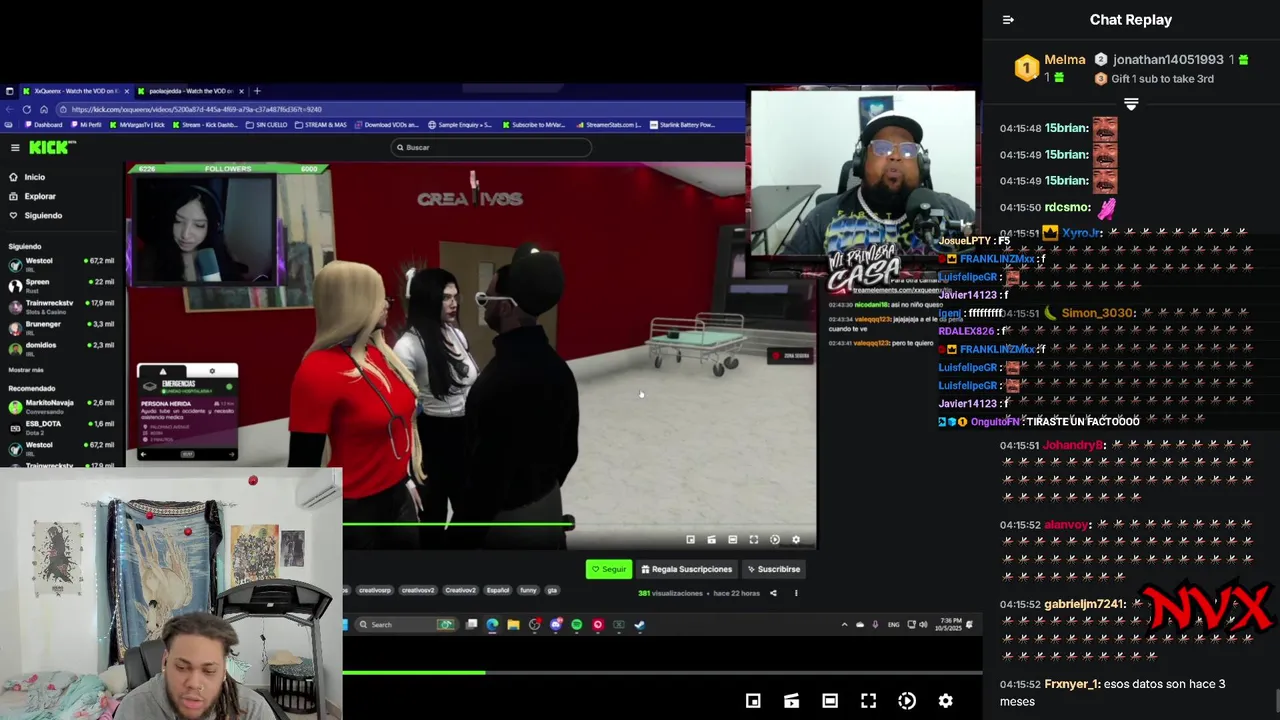
Task: Enter fullscreen on the outer player
Action: 868,701
